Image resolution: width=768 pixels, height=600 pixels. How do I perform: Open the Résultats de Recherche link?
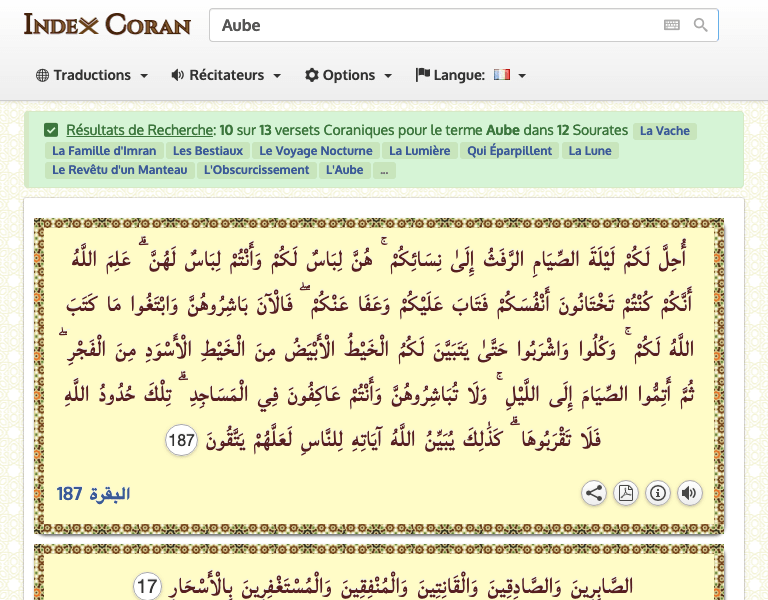[140, 130]
